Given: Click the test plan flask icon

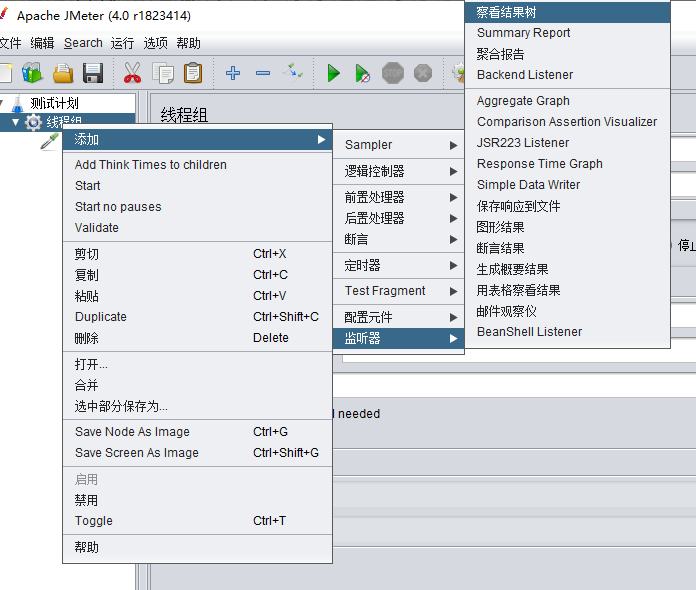Looking at the screenshot, I should [x=18, y=103].
